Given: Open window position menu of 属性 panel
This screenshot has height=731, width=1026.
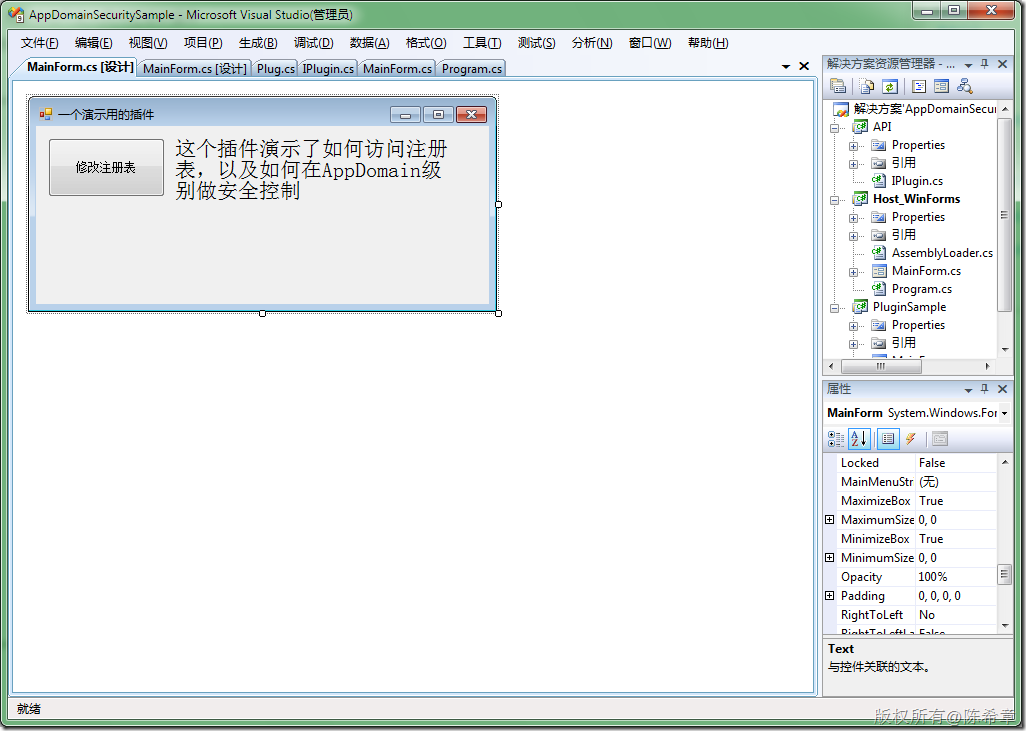Looking at the screenshot, I should click(x=968, y=390).
